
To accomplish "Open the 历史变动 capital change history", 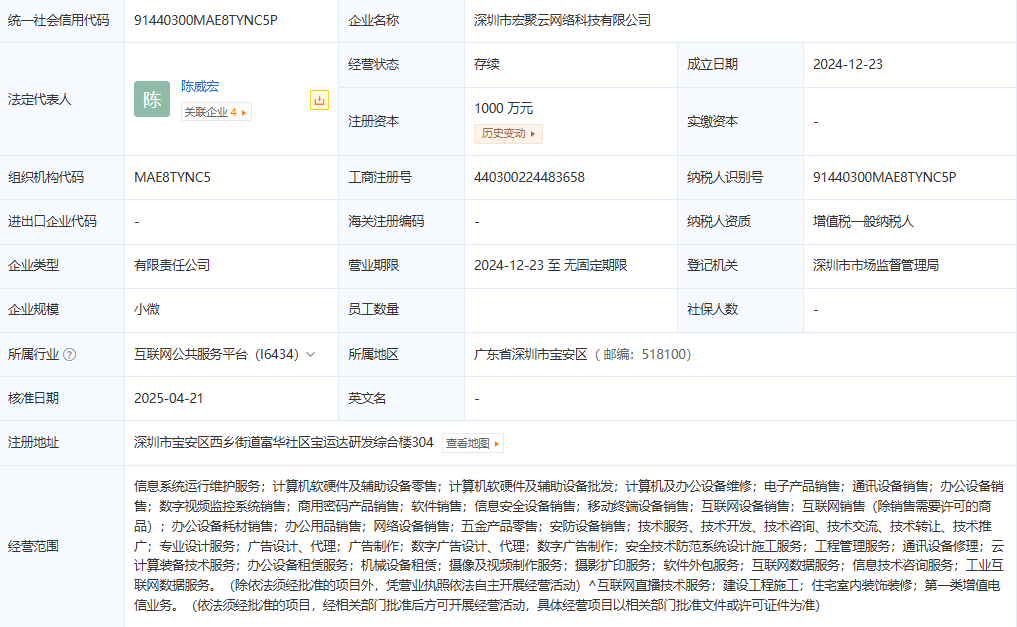I will coord(508,133).
